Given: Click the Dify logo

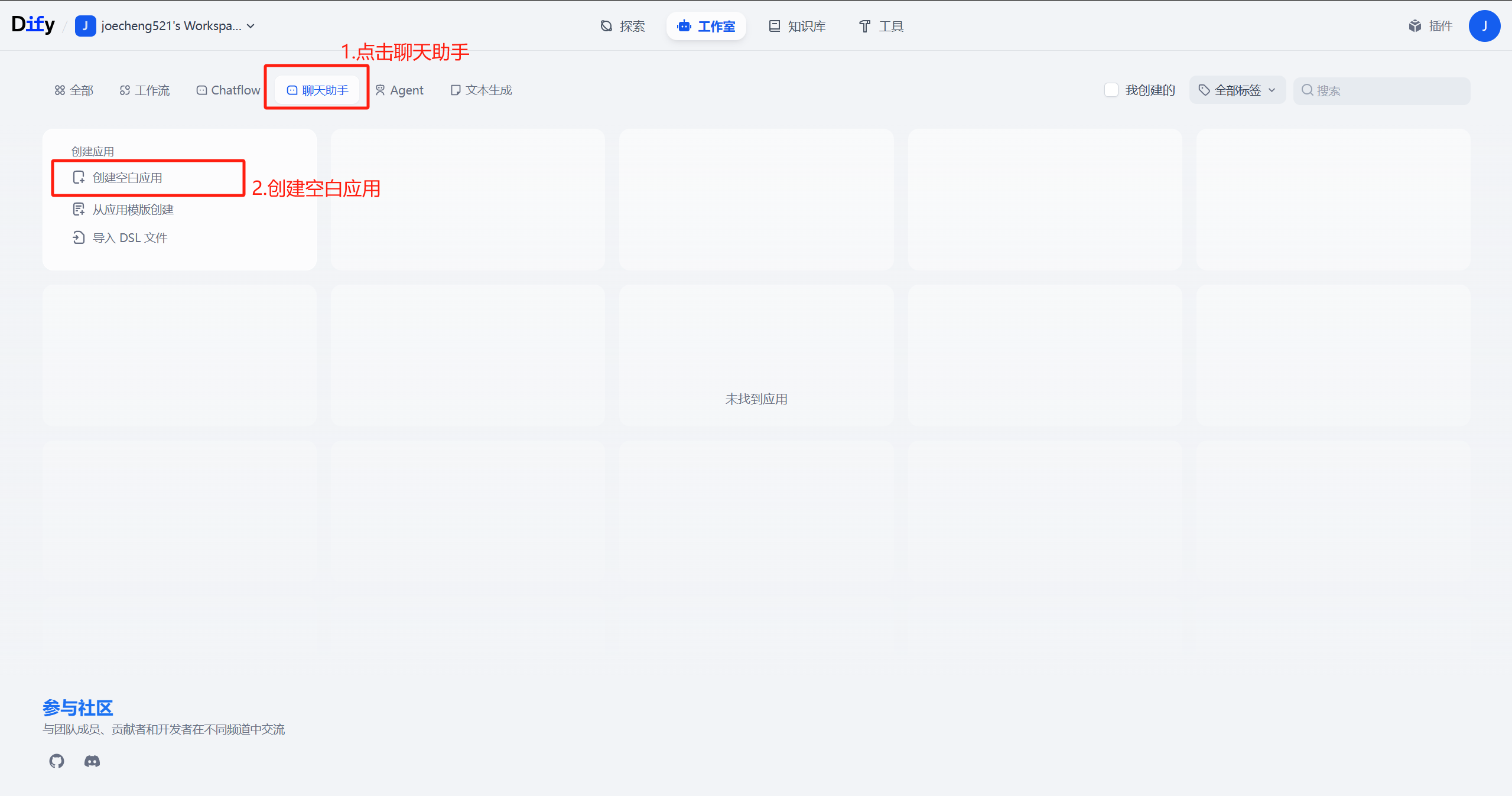Looking at the screenshot, I should point(33,25).
